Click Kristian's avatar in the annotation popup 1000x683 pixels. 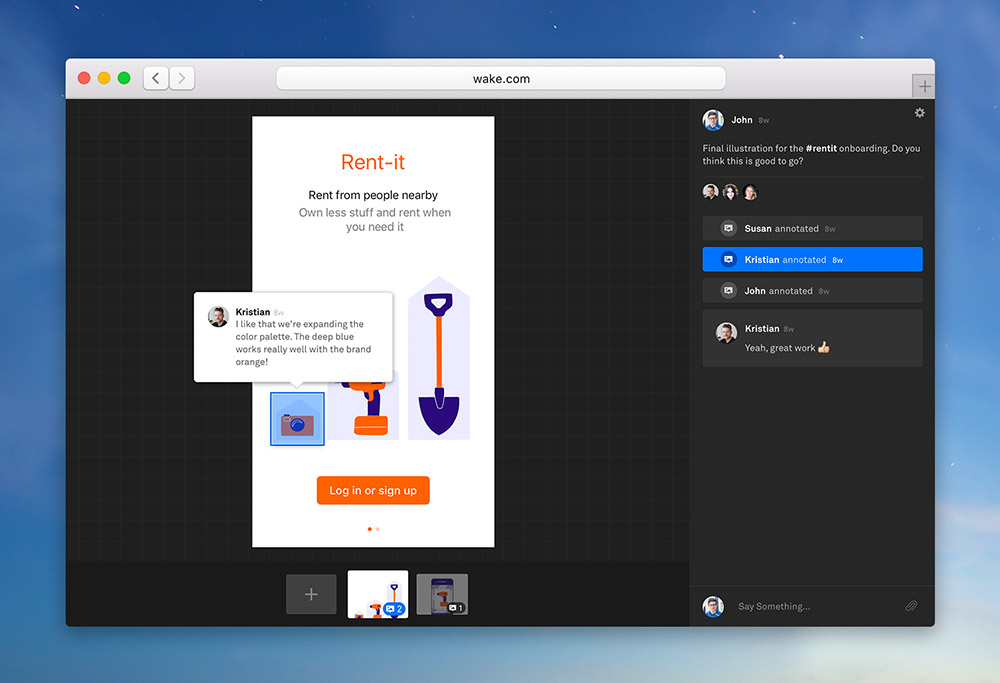[218, 316]
